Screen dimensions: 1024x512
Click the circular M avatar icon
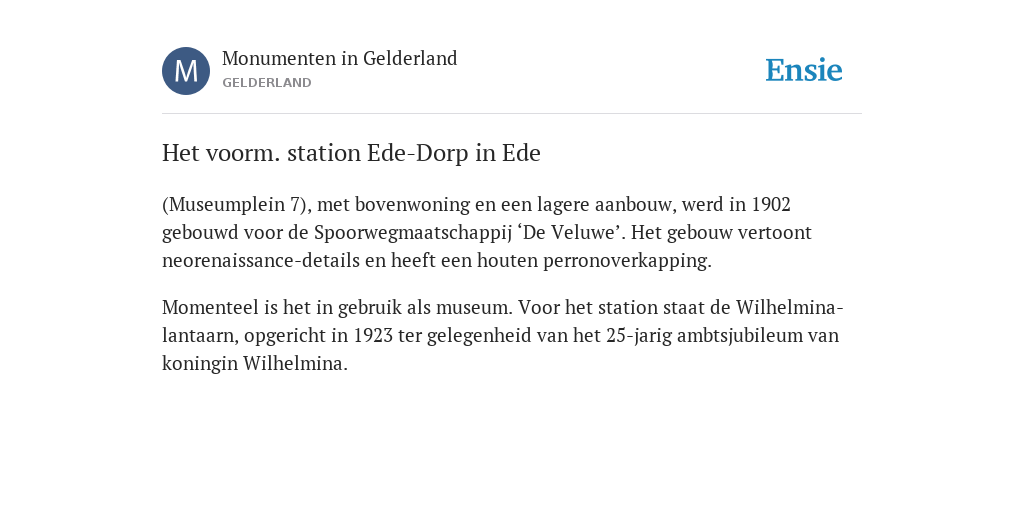tap(186, 71)
